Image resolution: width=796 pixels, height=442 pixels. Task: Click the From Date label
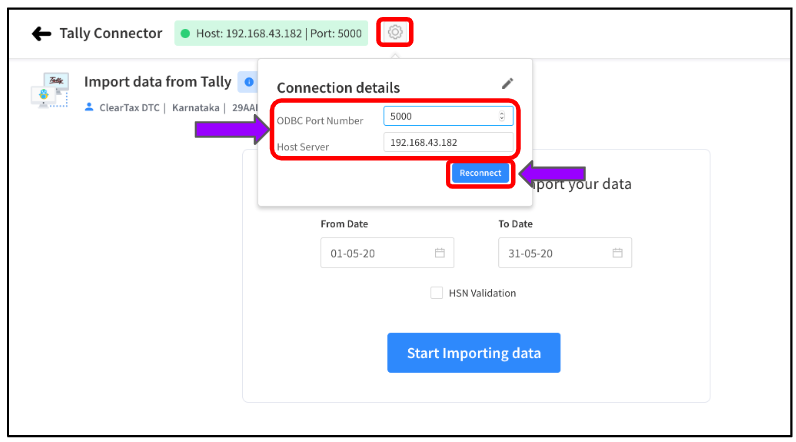point(344,224)
